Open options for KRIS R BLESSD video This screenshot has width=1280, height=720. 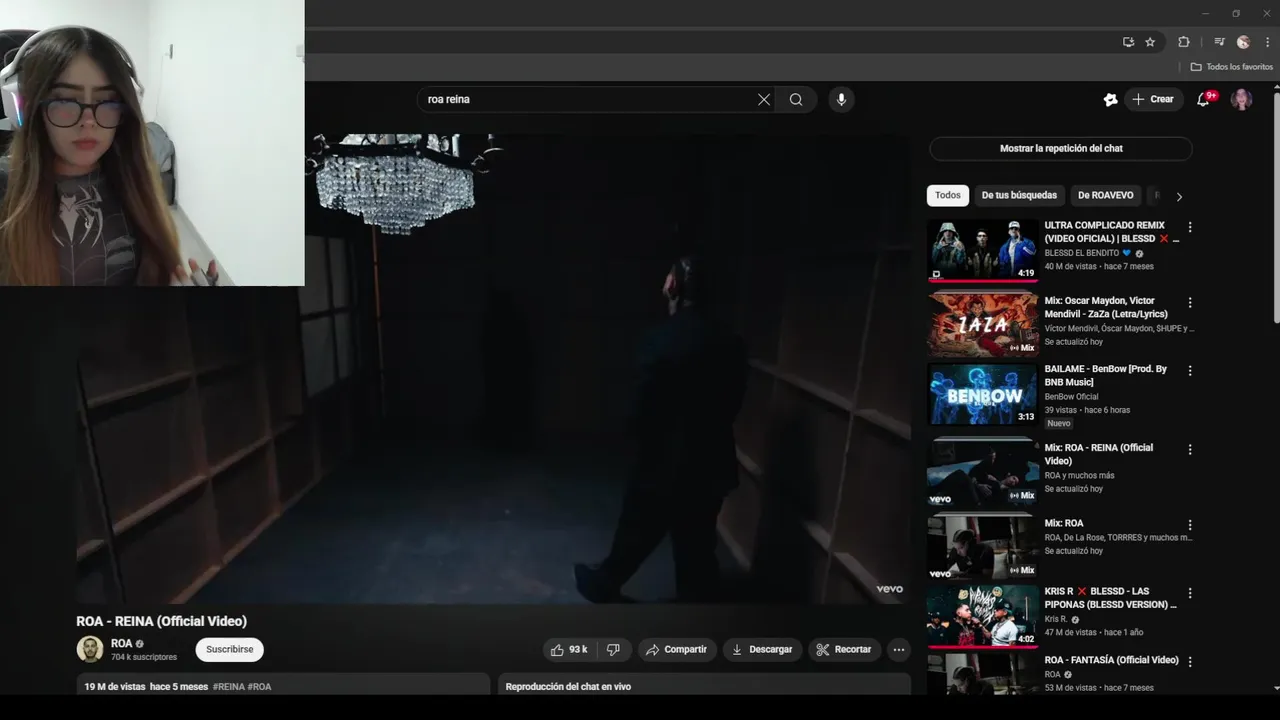[x=1190, y=593]
